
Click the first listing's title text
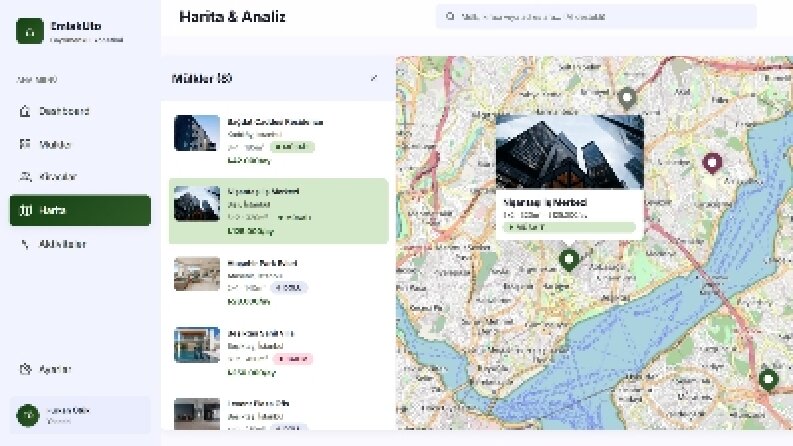point(275,122)
